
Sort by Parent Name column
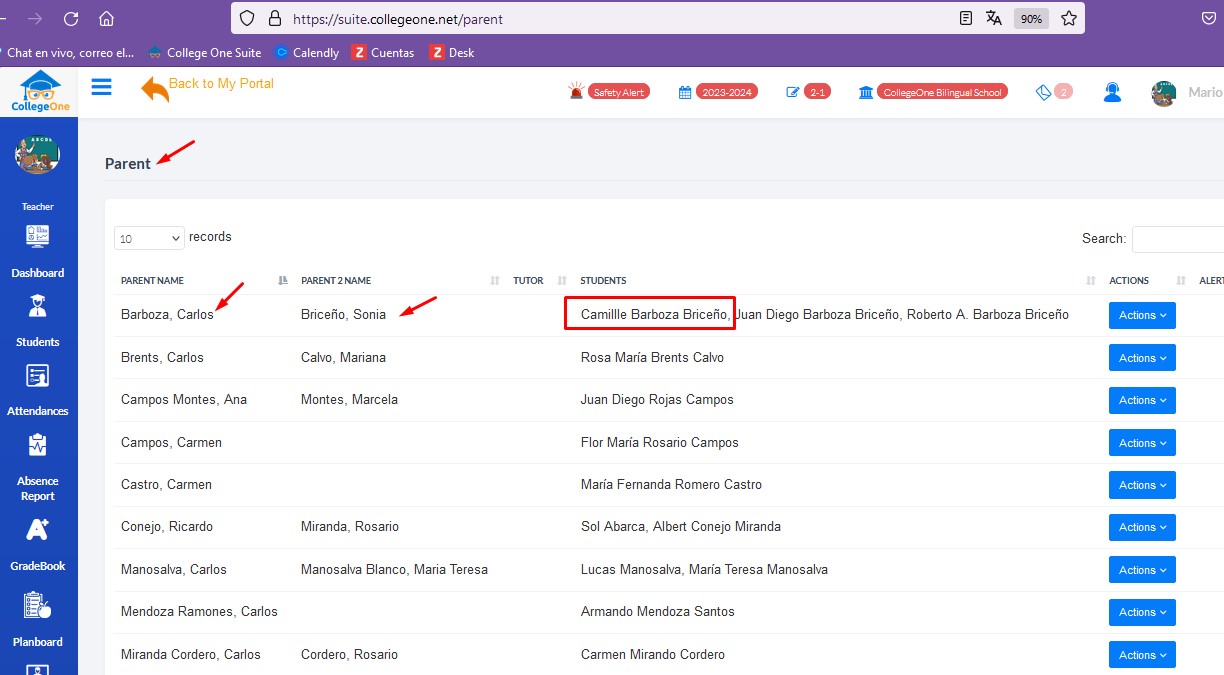[204, 281]
